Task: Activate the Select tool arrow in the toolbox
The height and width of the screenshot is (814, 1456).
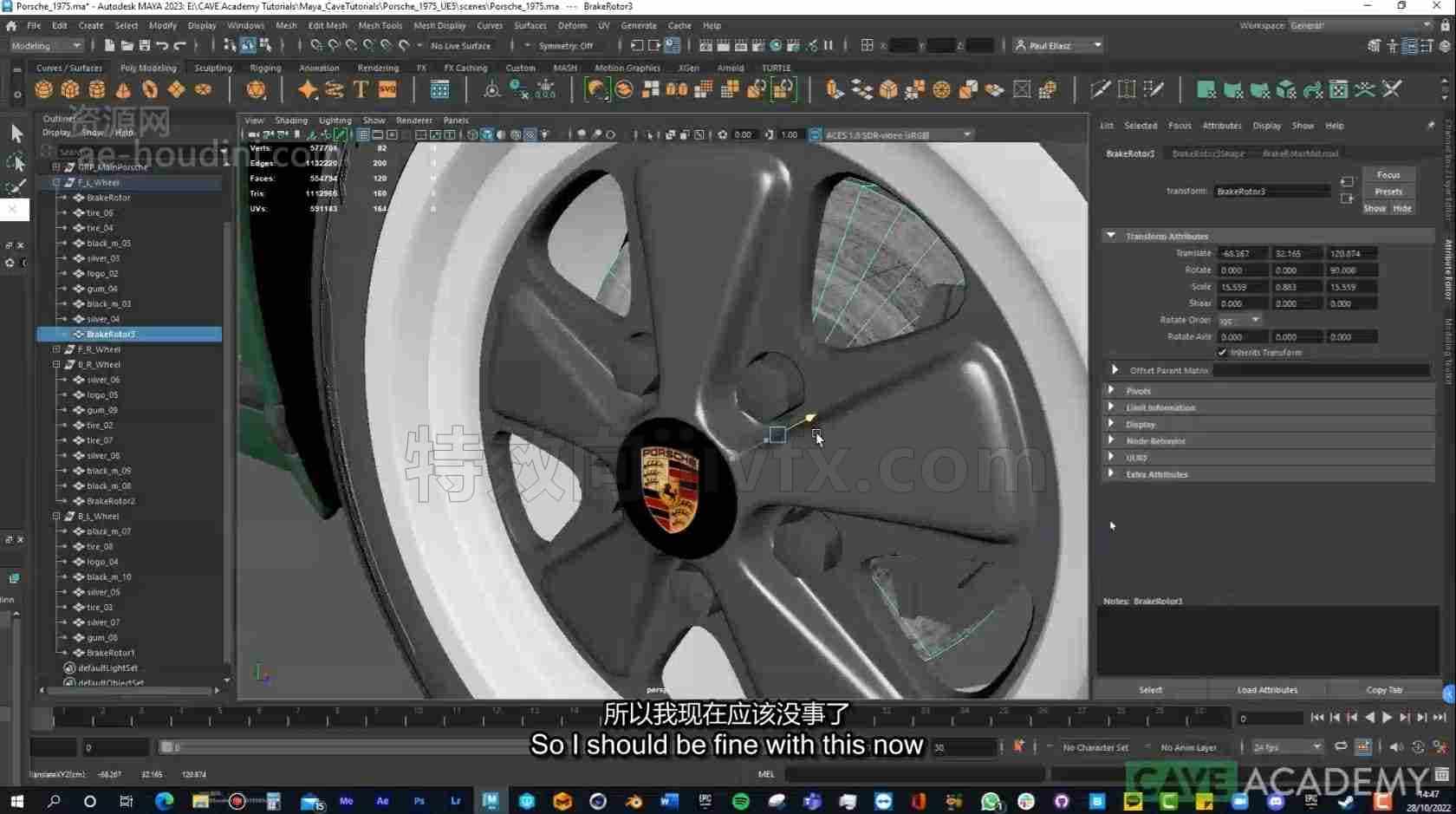Action: pyautogui.click(x=16, y=133)
